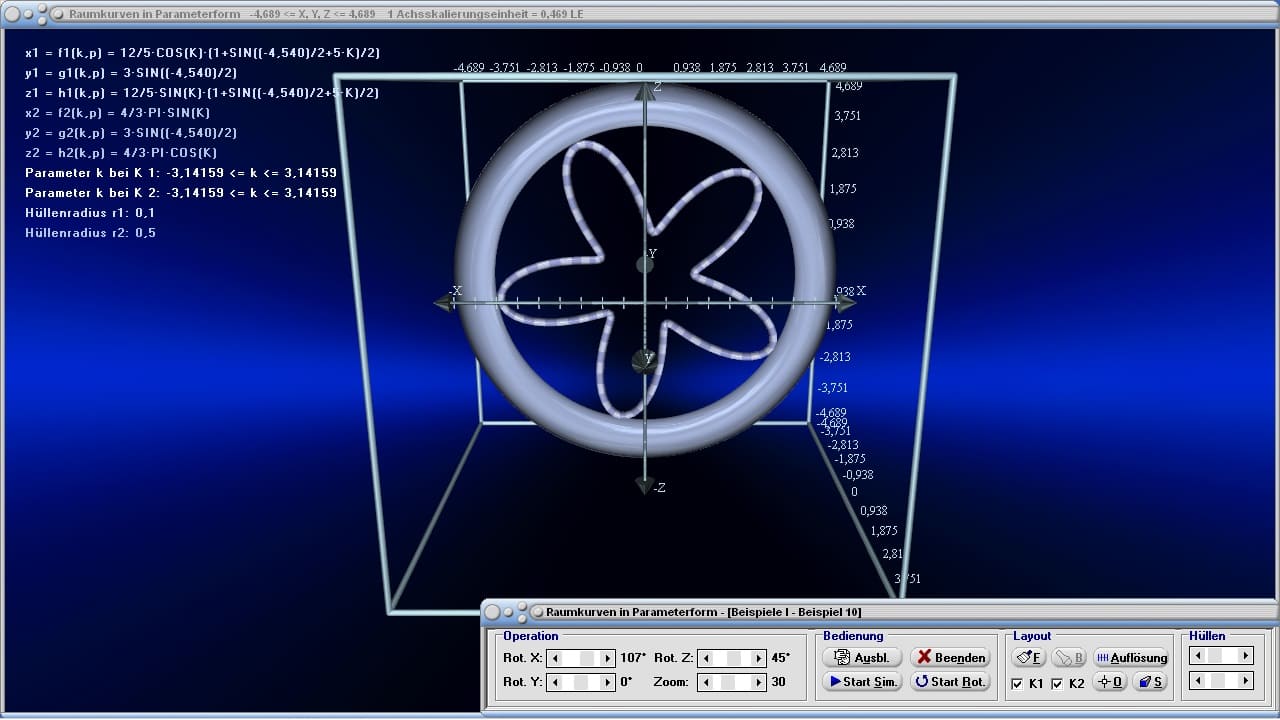1280x720 pixels.
Task: Increase Rot. X with right arrow
Action: 609,658
